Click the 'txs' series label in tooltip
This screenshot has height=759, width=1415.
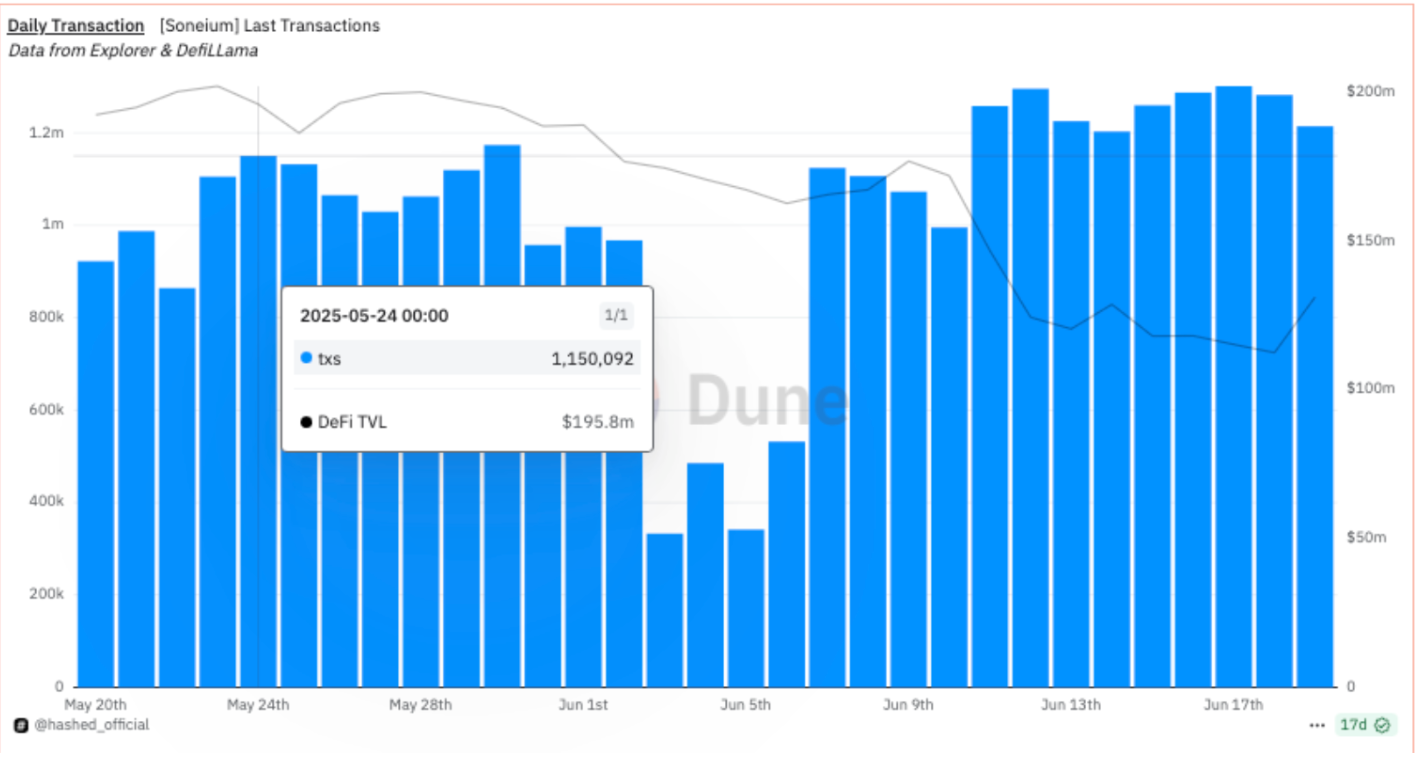pos(329,358)
